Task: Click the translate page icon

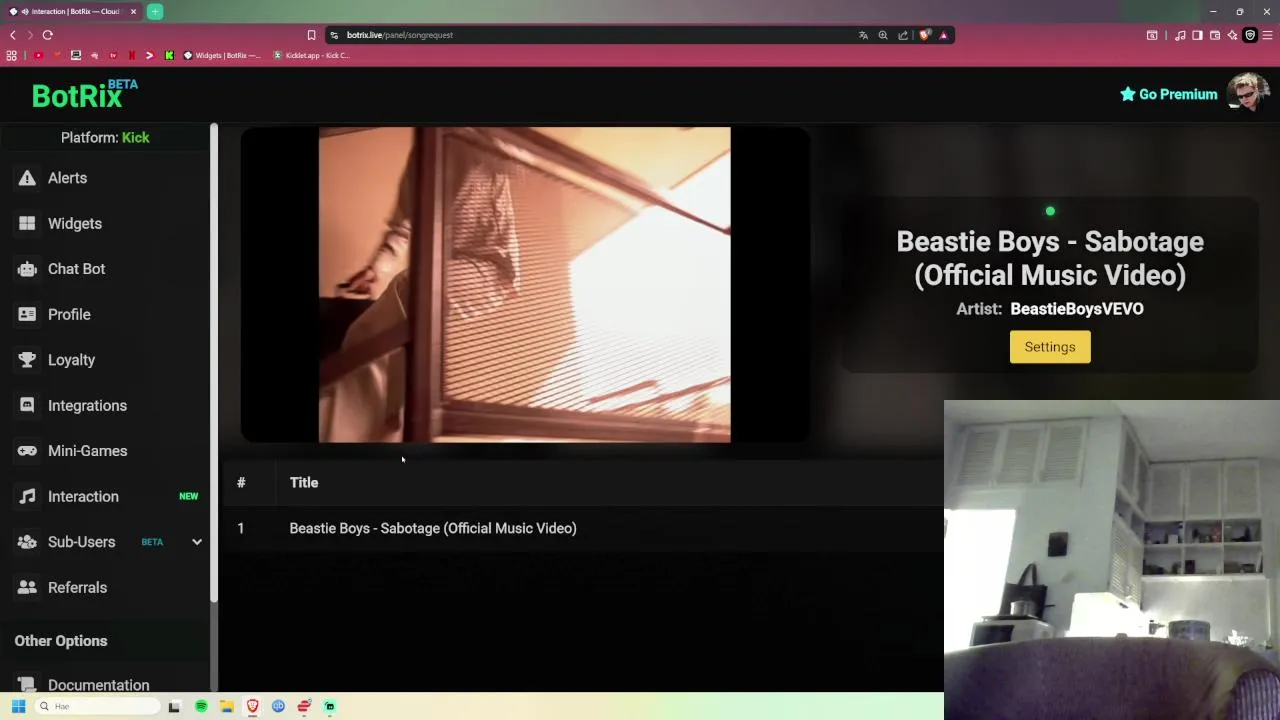Action: coord(863,35)
